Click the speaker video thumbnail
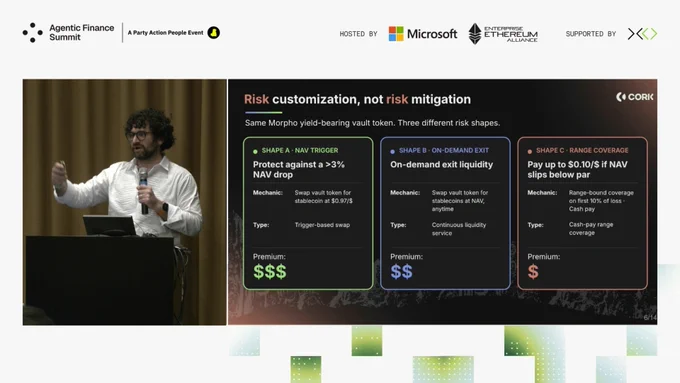The image size is (680, 383). point(124,202)
